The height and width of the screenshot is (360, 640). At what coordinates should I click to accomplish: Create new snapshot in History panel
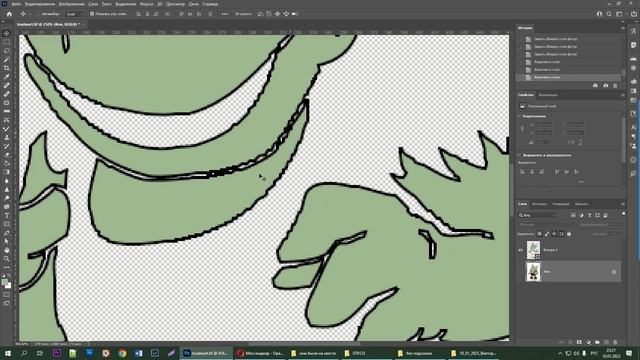pyautogui.click(x=605, y=86)
